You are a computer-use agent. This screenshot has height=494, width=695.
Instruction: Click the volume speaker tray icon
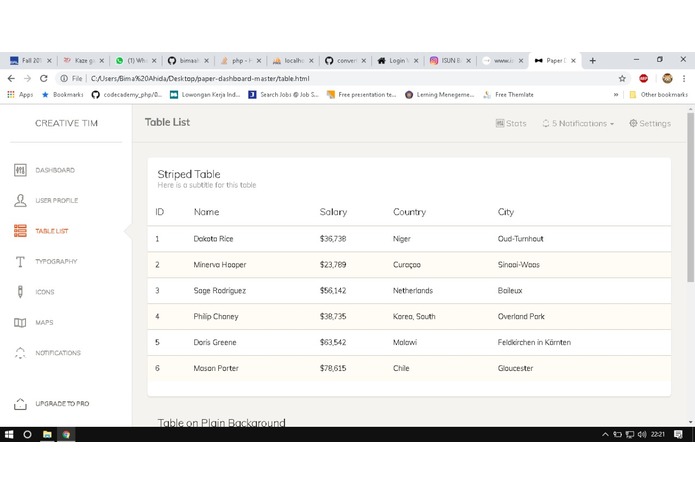642,435
